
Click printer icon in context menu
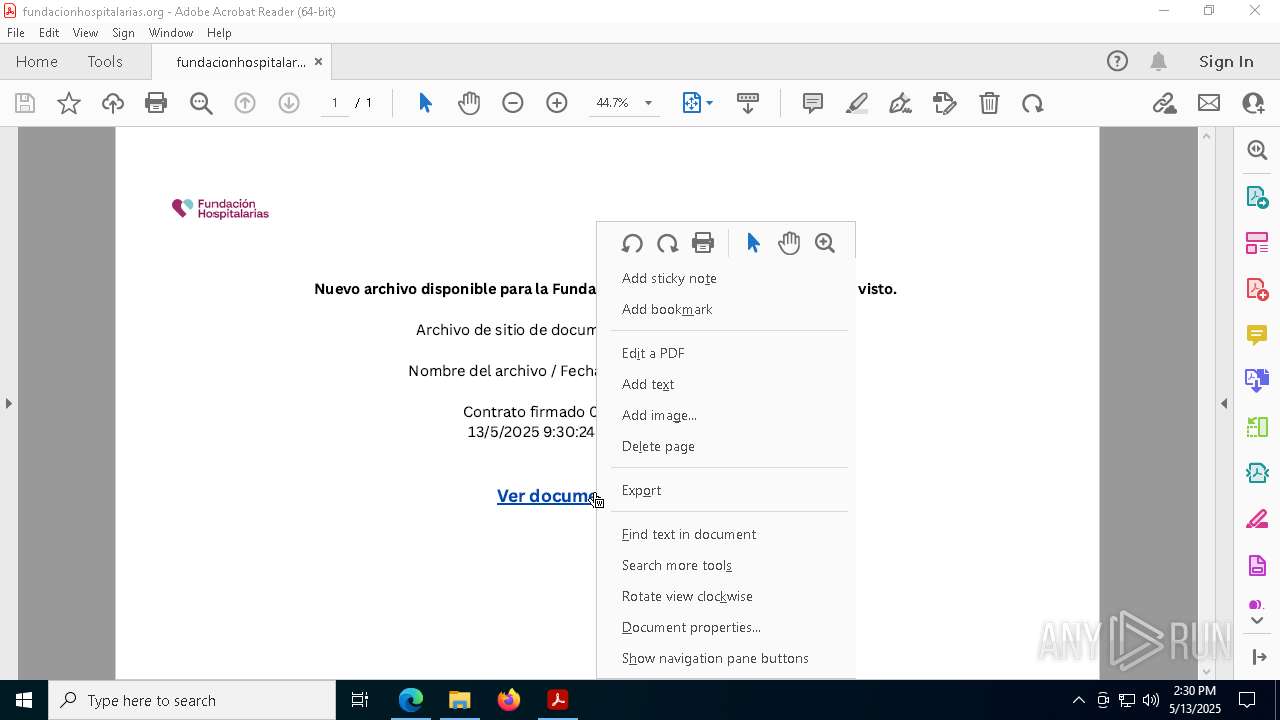click(x=703, y=243)
